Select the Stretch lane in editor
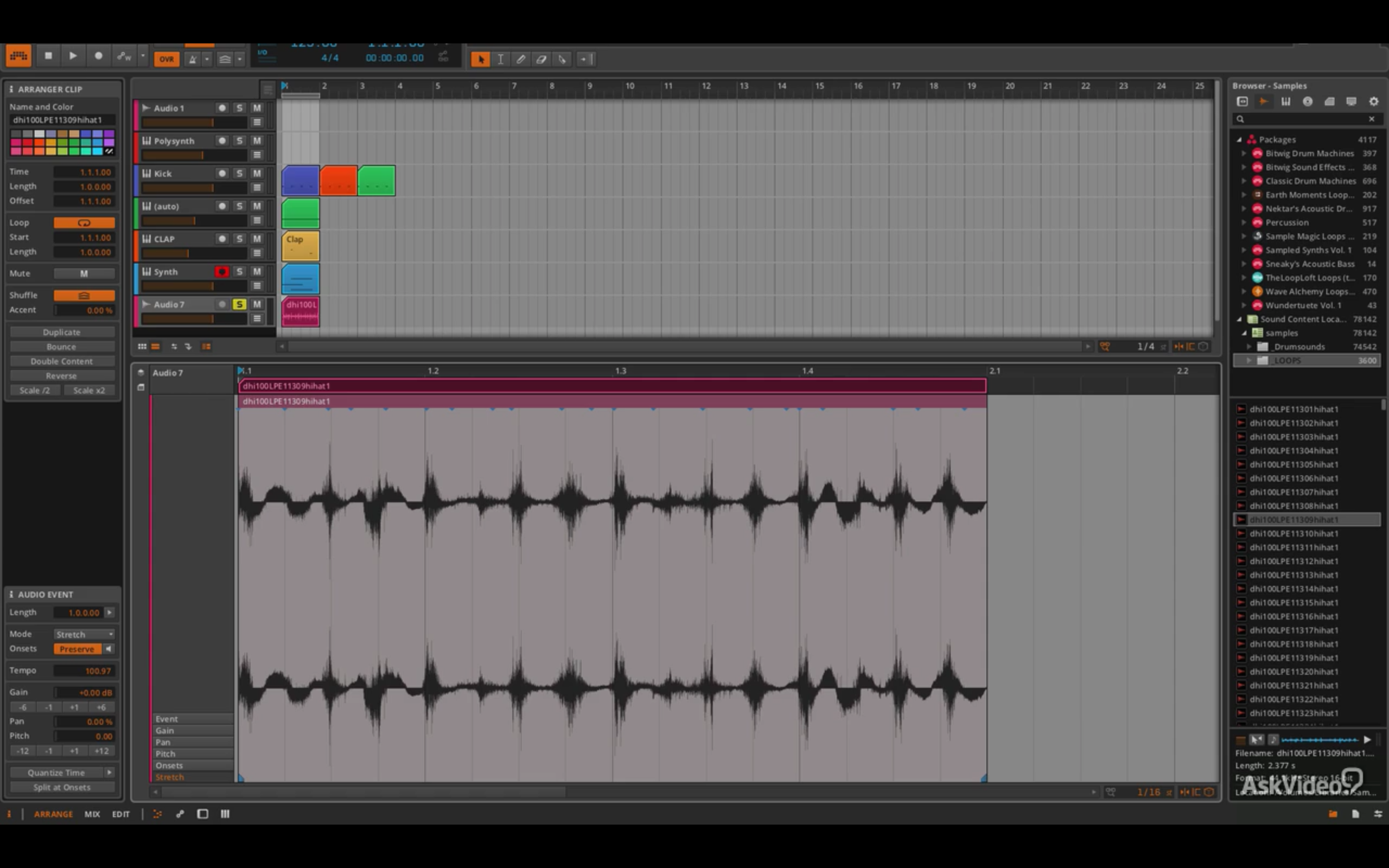Screen dimensions: 1389x868 [x=193, y=777]
